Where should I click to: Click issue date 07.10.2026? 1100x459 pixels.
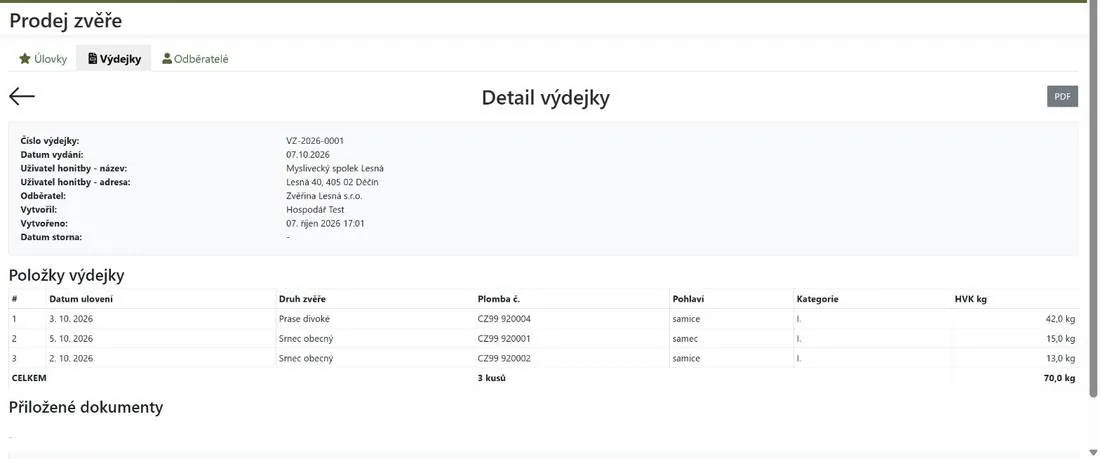click(x=308, y=154)
